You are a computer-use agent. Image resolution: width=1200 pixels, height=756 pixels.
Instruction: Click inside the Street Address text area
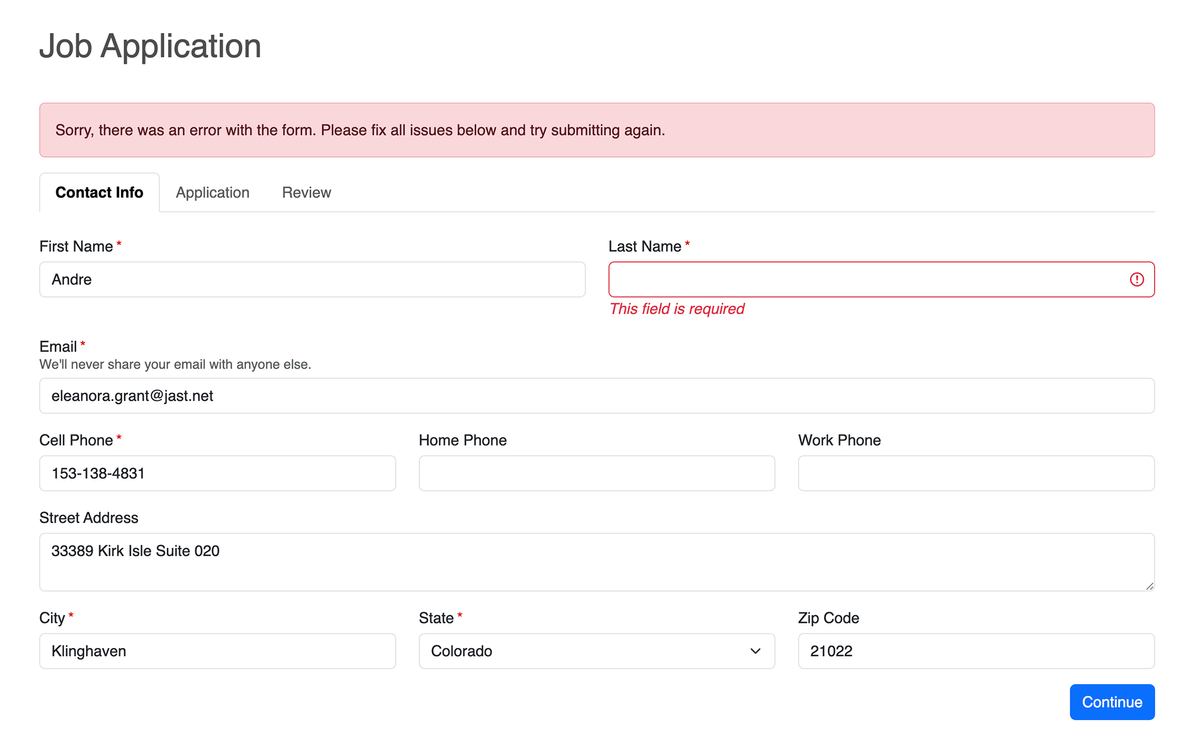596,561
